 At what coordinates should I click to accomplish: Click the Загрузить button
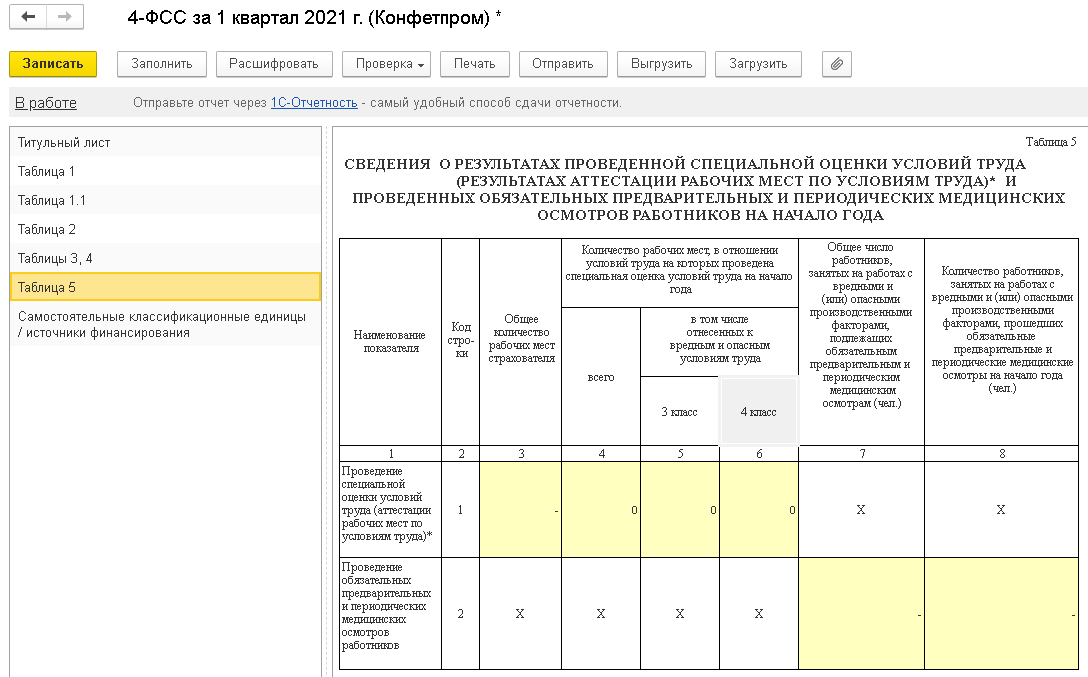(x=758, y=64)
